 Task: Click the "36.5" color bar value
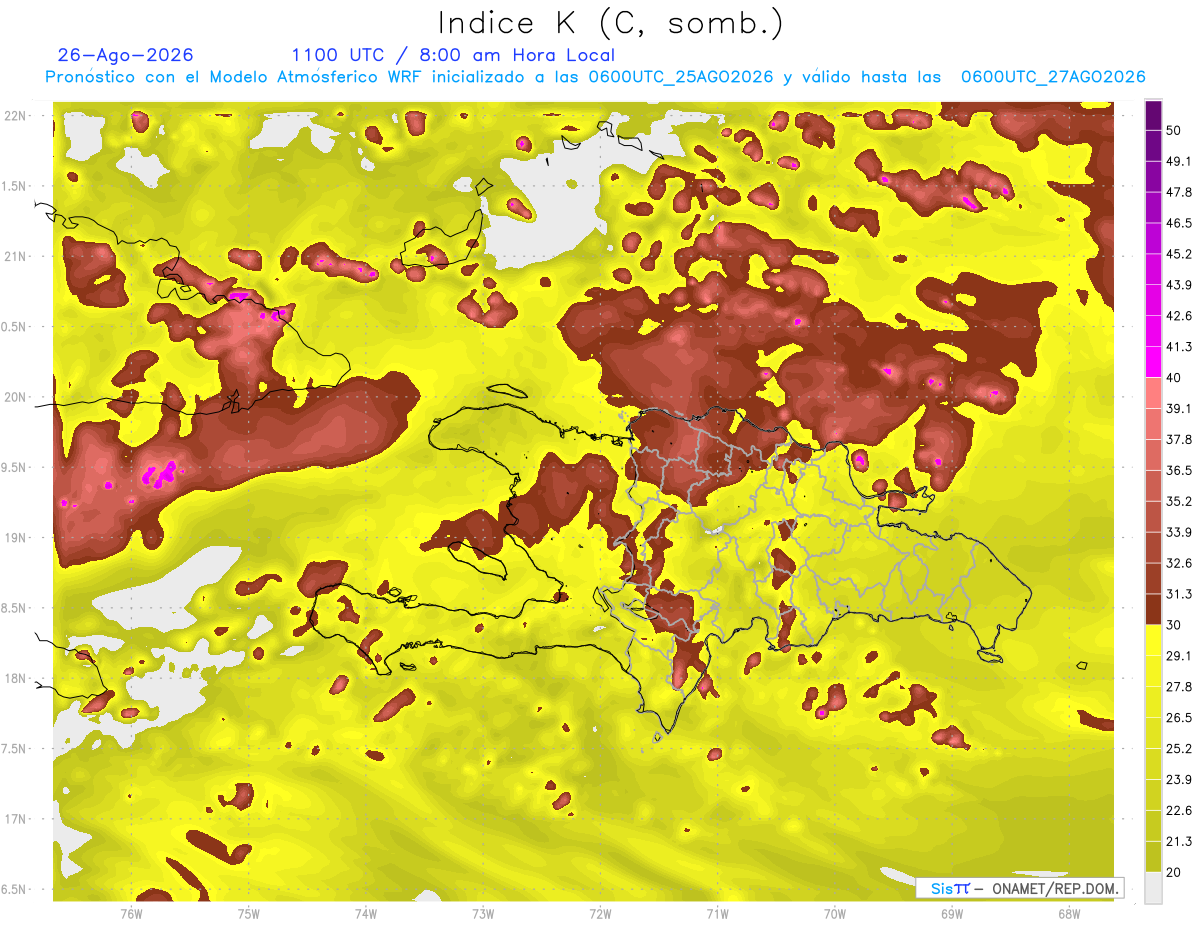tap(1179, 470)
